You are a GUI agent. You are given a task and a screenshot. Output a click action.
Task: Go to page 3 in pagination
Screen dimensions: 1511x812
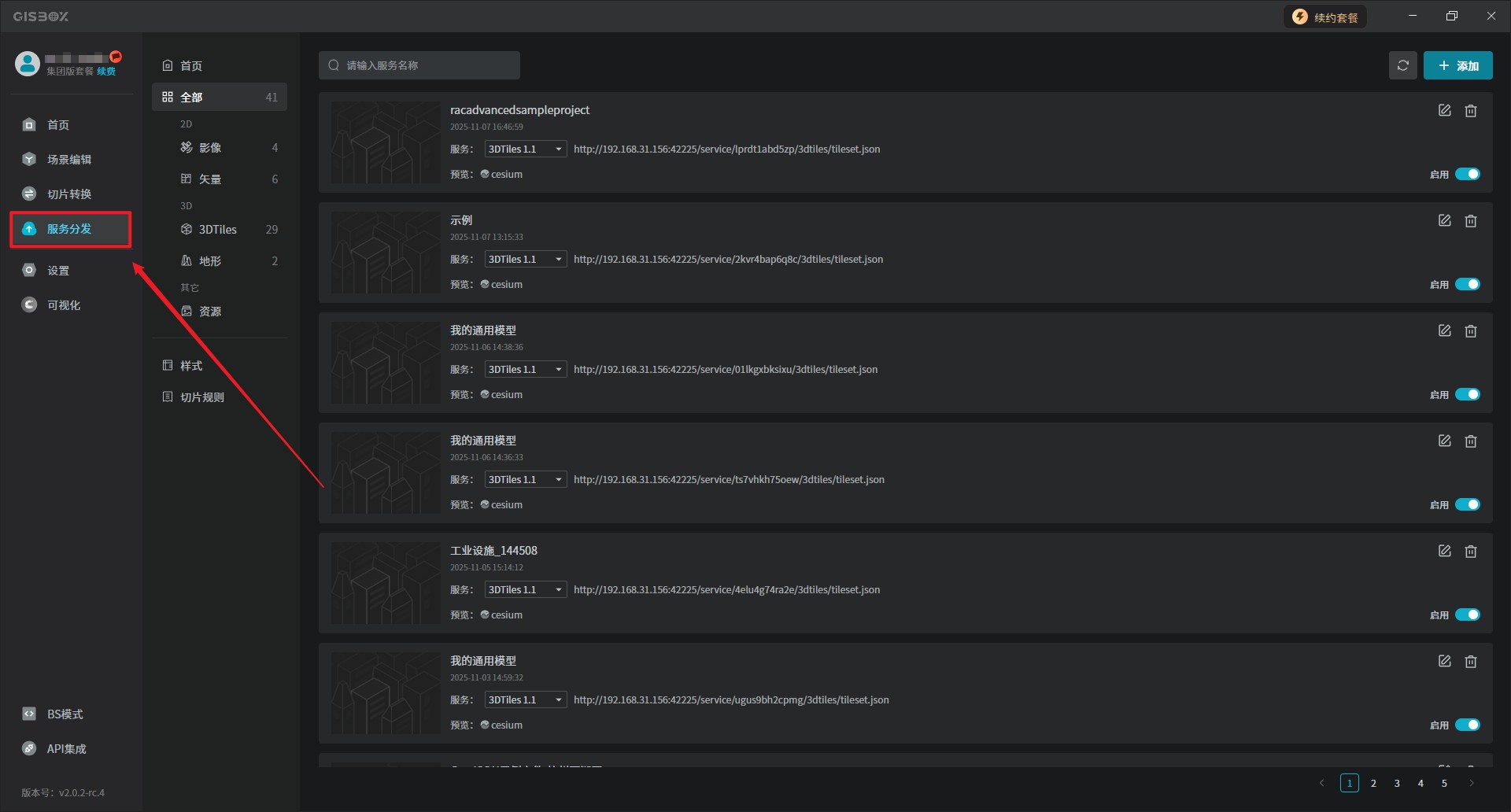pyautogui.click(x=1397, y=783)
